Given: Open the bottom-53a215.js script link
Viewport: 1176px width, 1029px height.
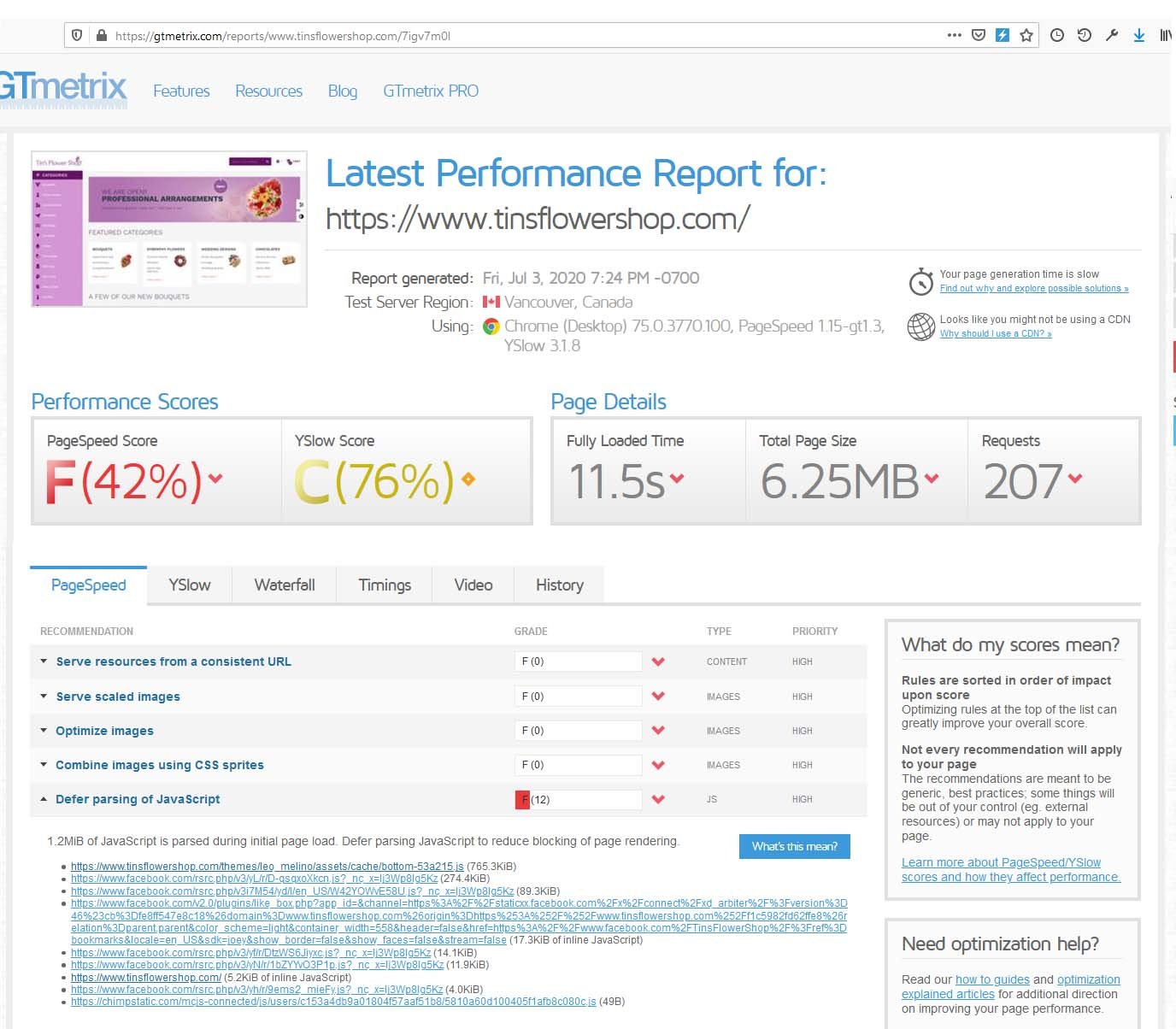Looking at the screenshot, I should (268, 867).
